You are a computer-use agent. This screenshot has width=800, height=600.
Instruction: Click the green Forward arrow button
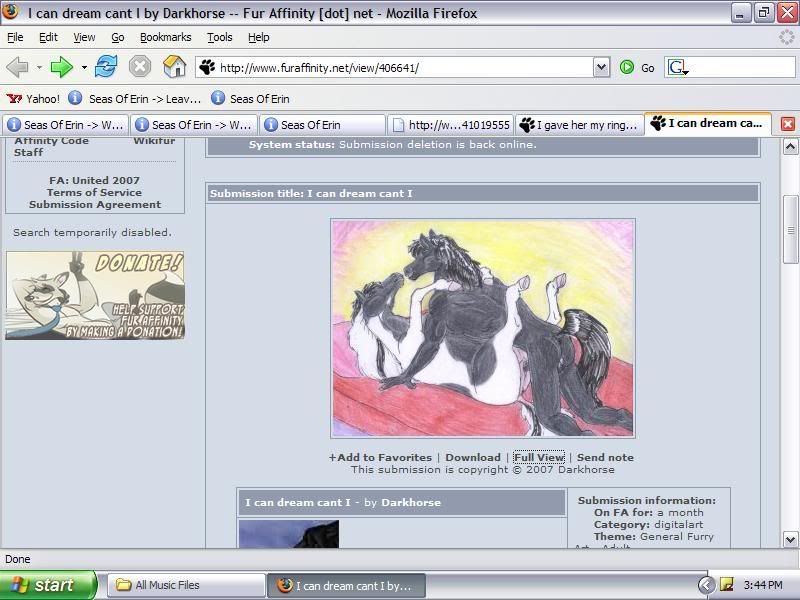(62, 67)
